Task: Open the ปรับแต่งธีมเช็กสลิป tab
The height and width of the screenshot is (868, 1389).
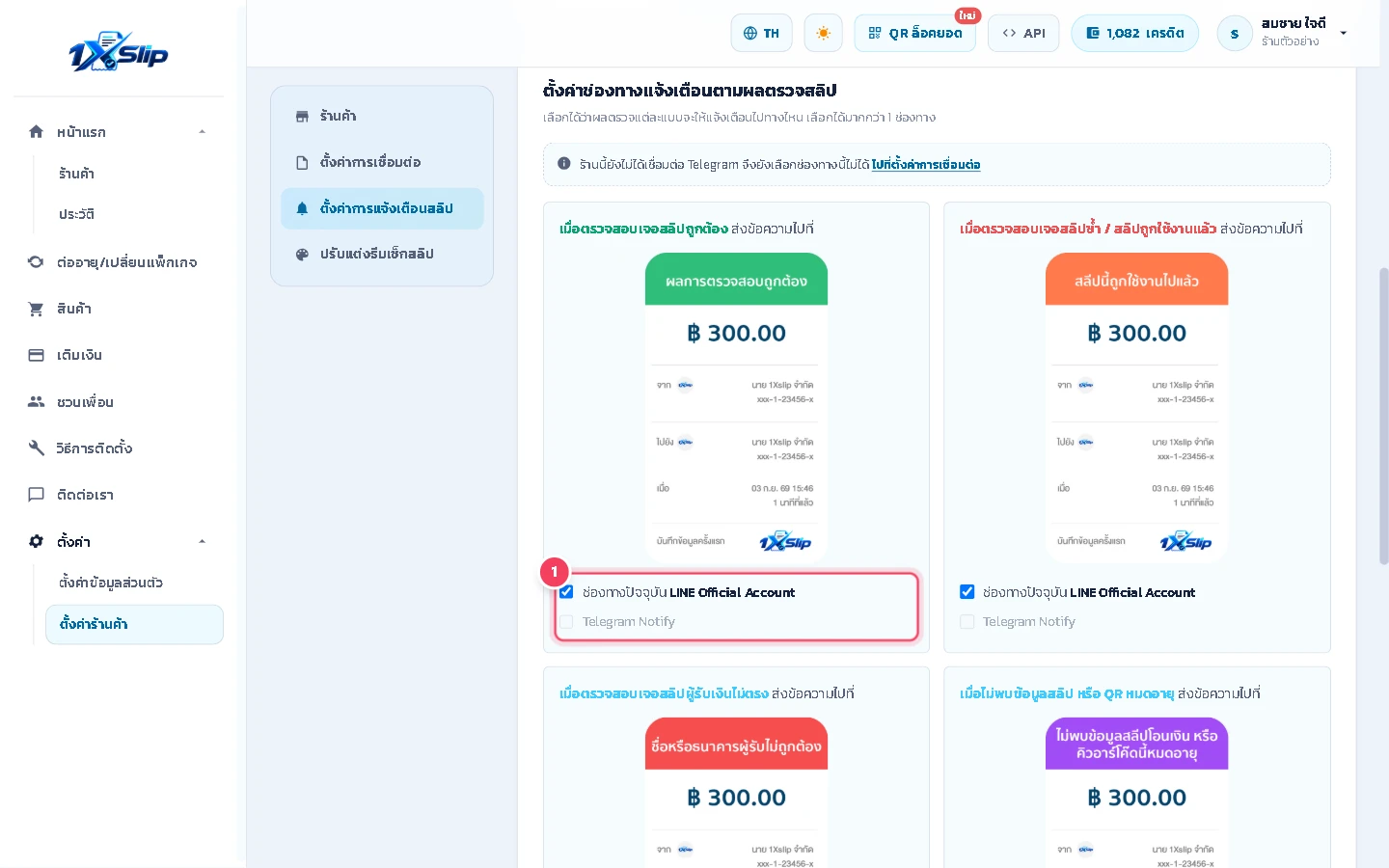Action: [382, 255]
